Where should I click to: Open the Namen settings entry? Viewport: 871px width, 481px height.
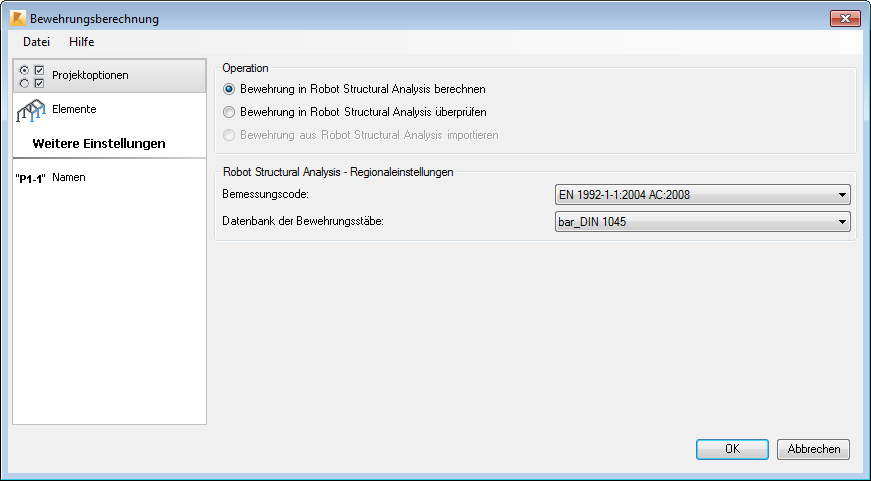pos(109,178)
